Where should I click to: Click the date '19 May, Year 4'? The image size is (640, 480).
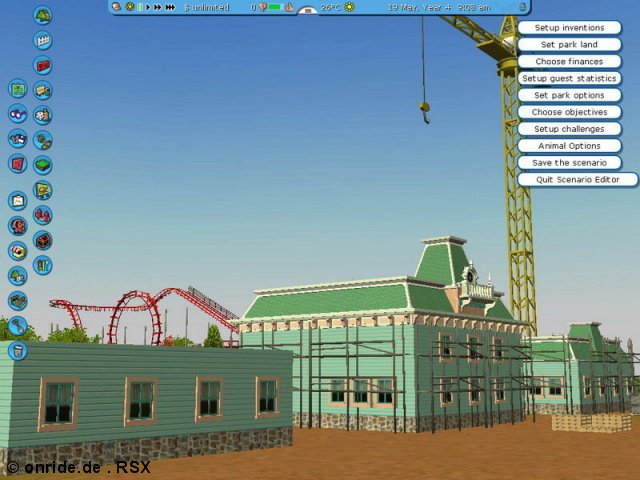click(x=419, y=7)
